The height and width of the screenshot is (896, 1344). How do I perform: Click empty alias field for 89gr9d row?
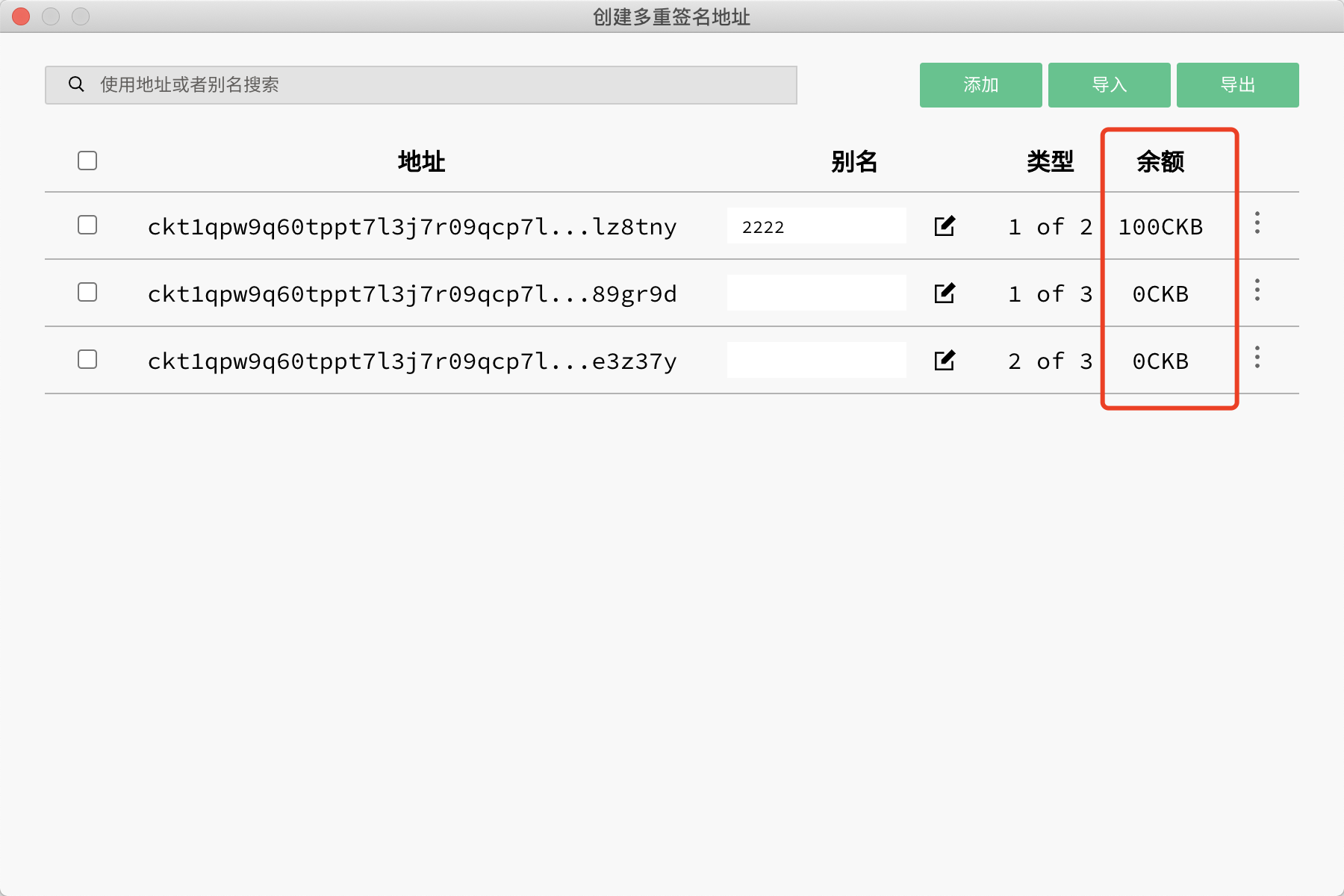pos(817,293)
